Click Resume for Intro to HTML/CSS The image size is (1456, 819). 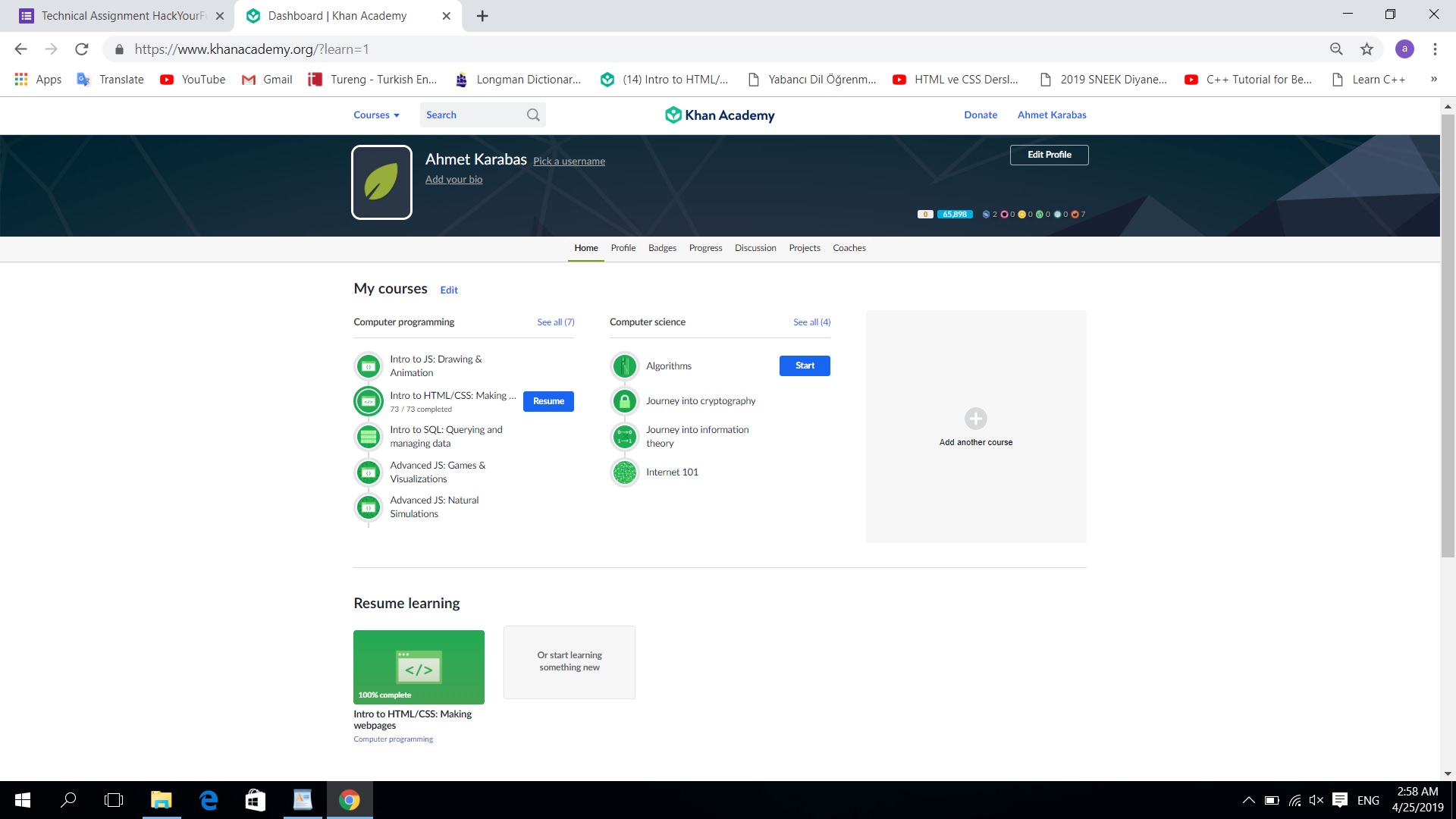coord(548,401)
